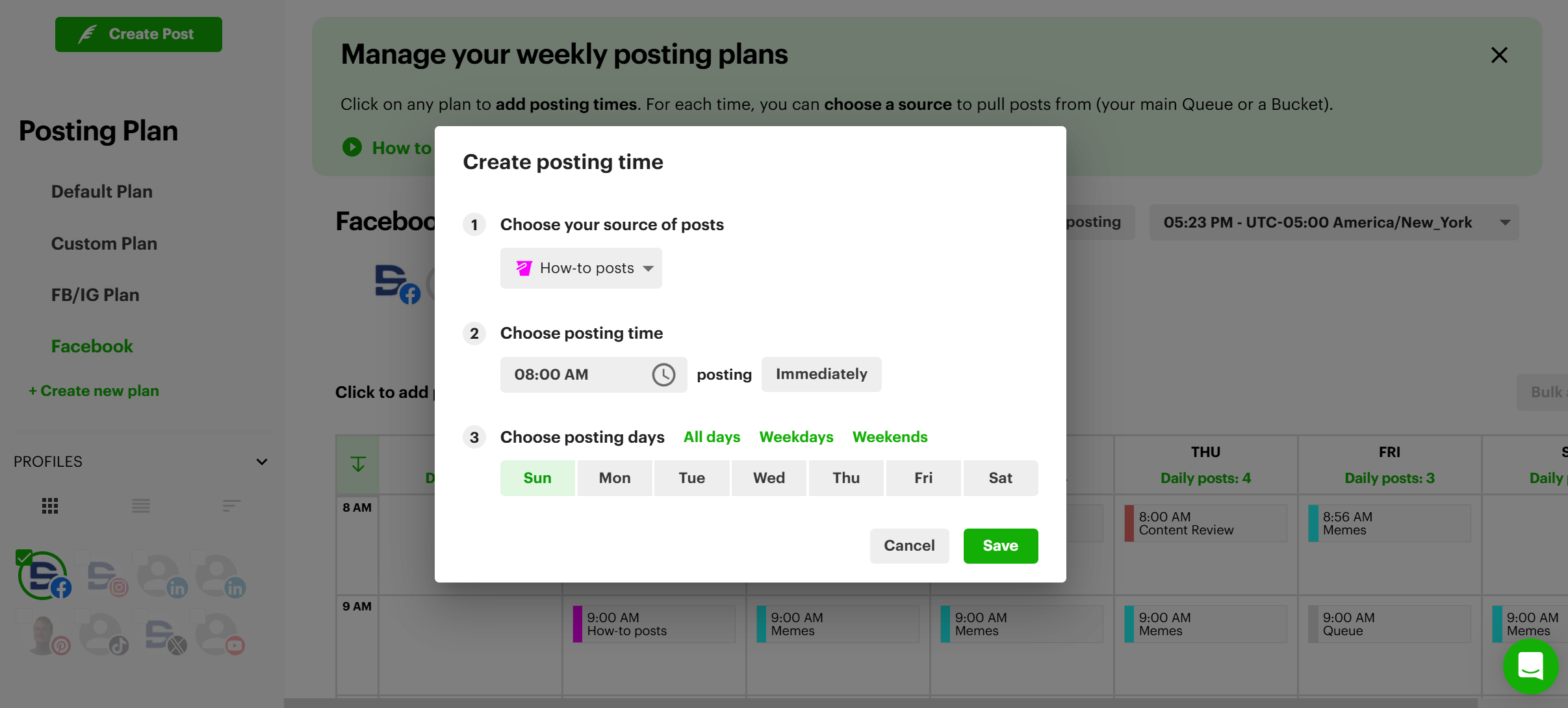Image resolution: width=1568 pixels, height=708 pixels.
Task: Open the Intercom chat bubble
Action: coord(1530,666)
